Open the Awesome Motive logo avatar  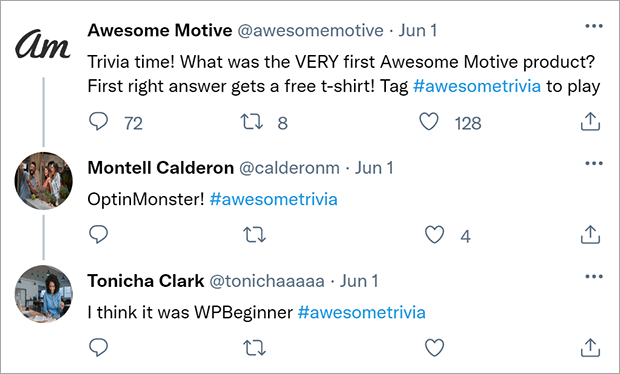point(43,44)
